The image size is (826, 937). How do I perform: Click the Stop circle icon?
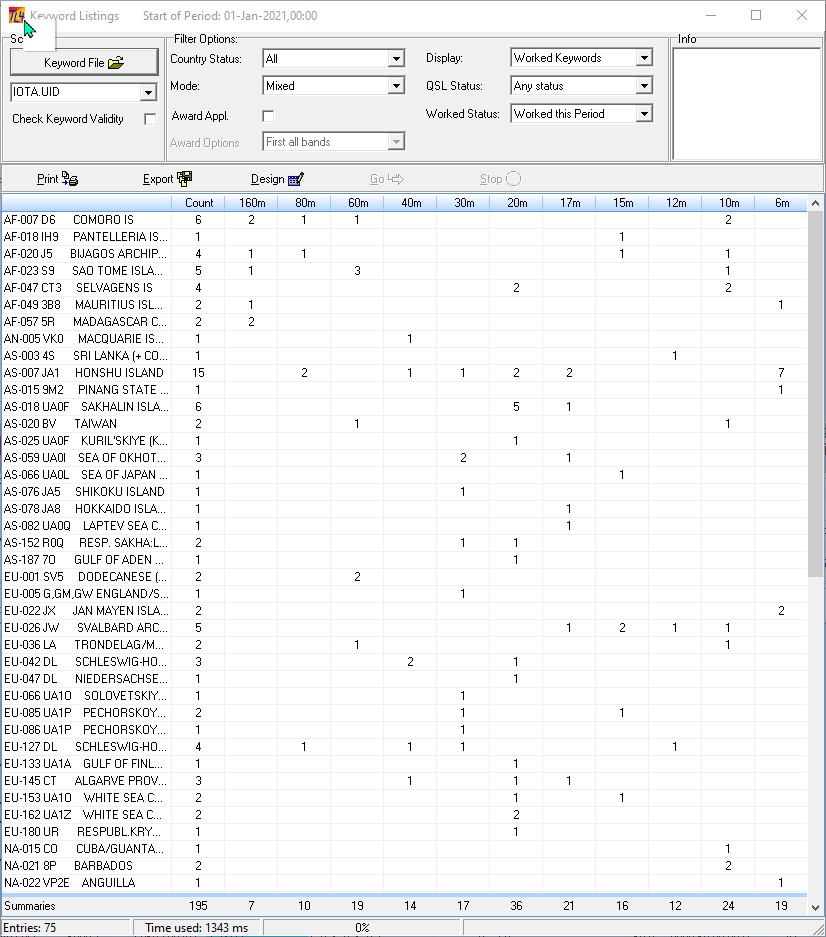pyautogui.click(x=513, y=179)
